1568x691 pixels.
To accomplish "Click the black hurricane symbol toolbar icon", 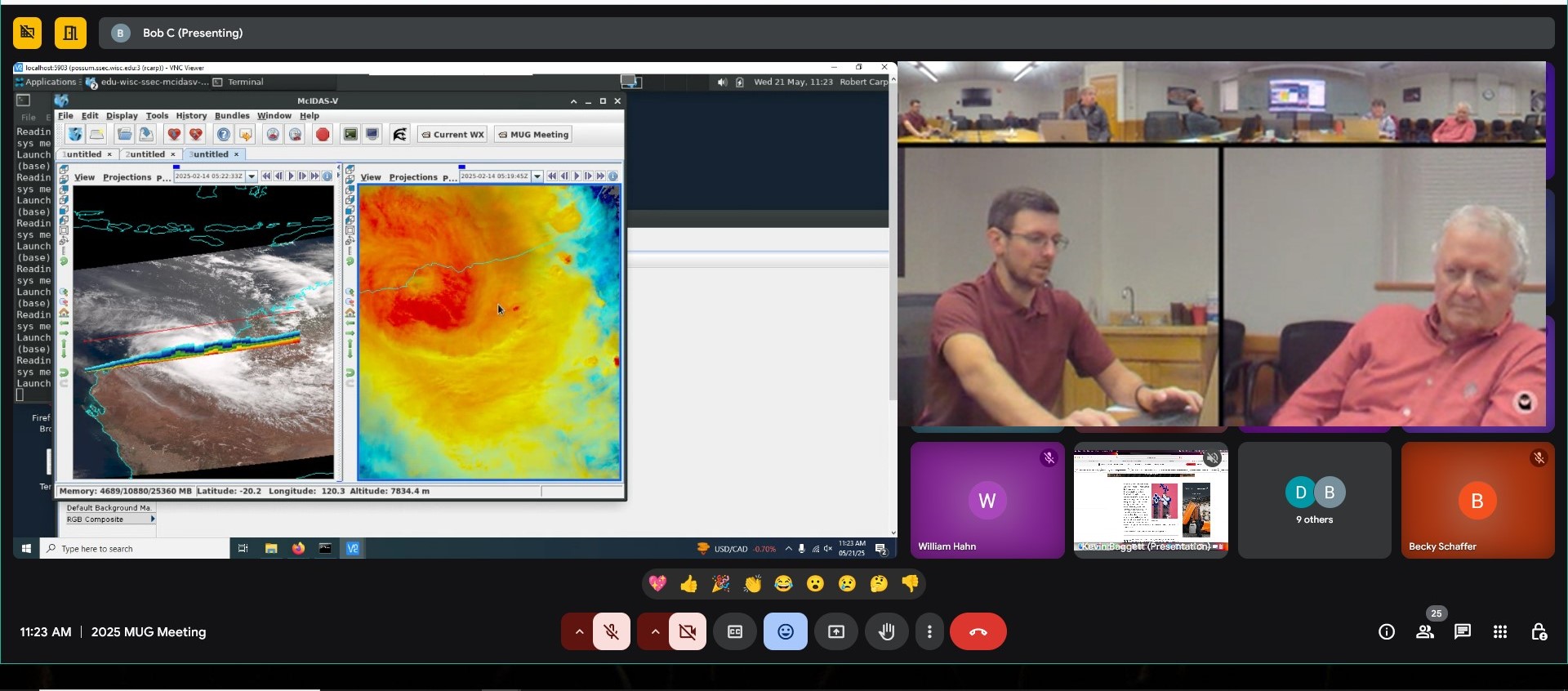I will (399, 134).
